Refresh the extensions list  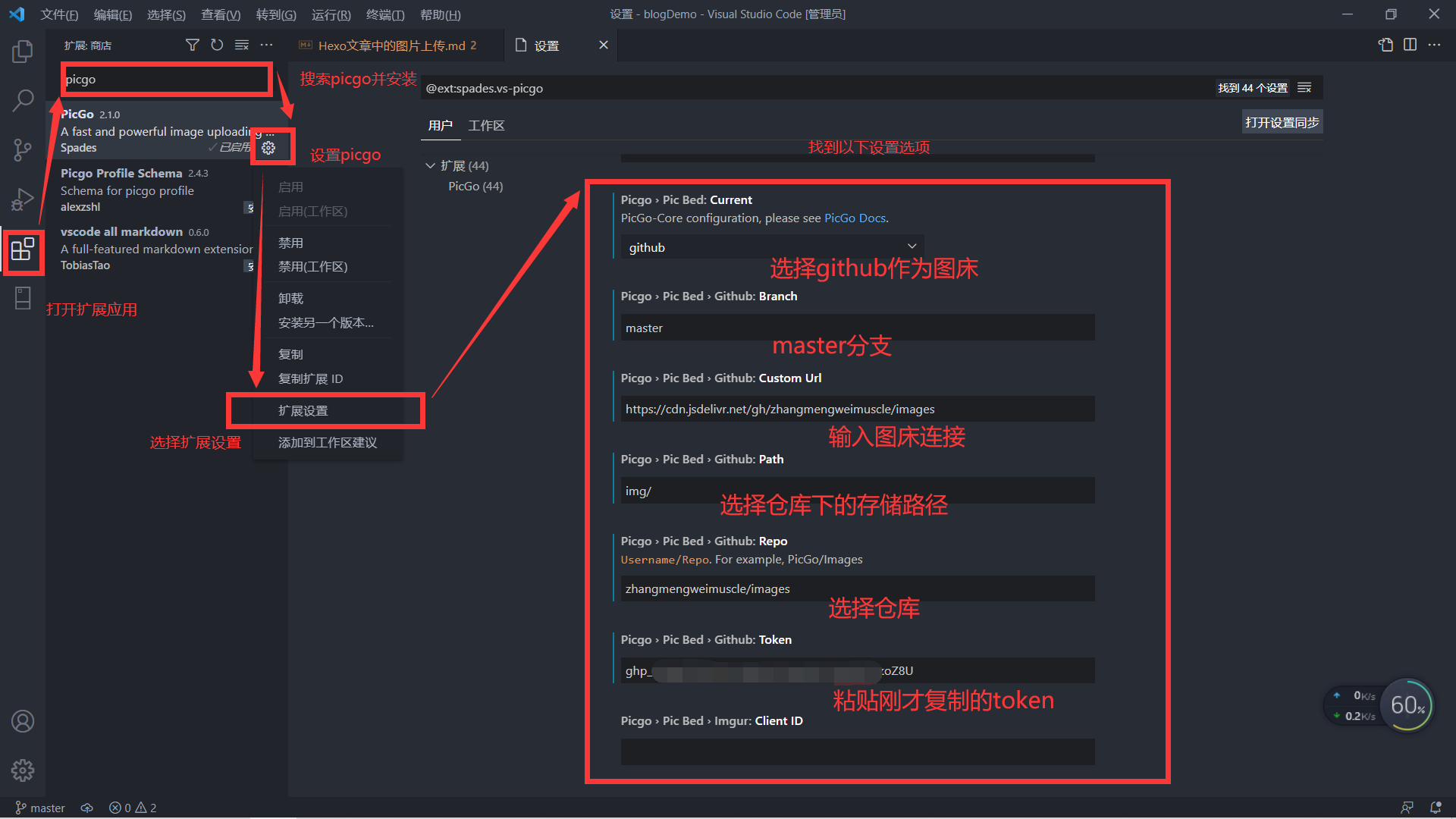[217, 45]
